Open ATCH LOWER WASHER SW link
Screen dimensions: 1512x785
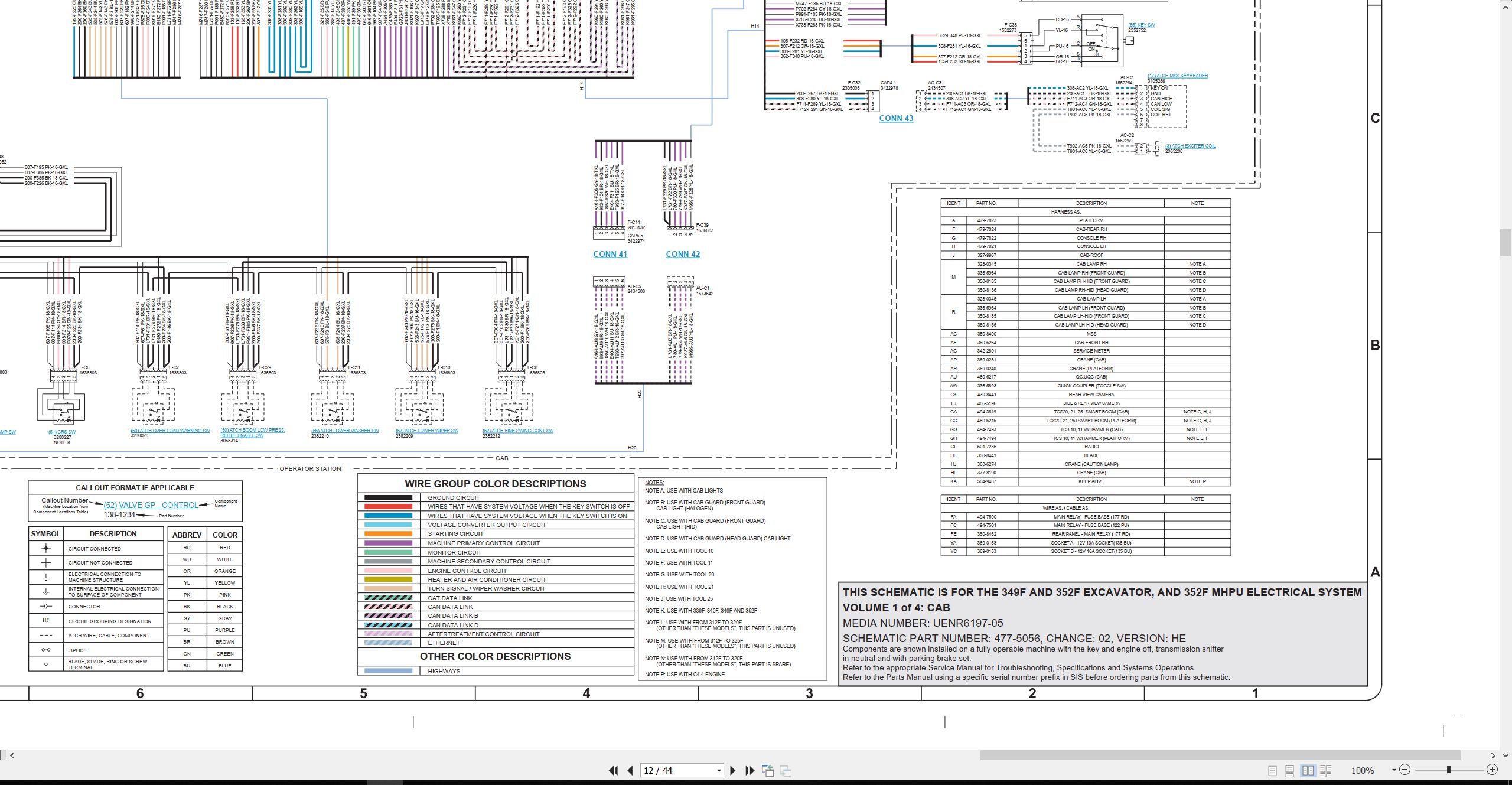click(345, 431)
